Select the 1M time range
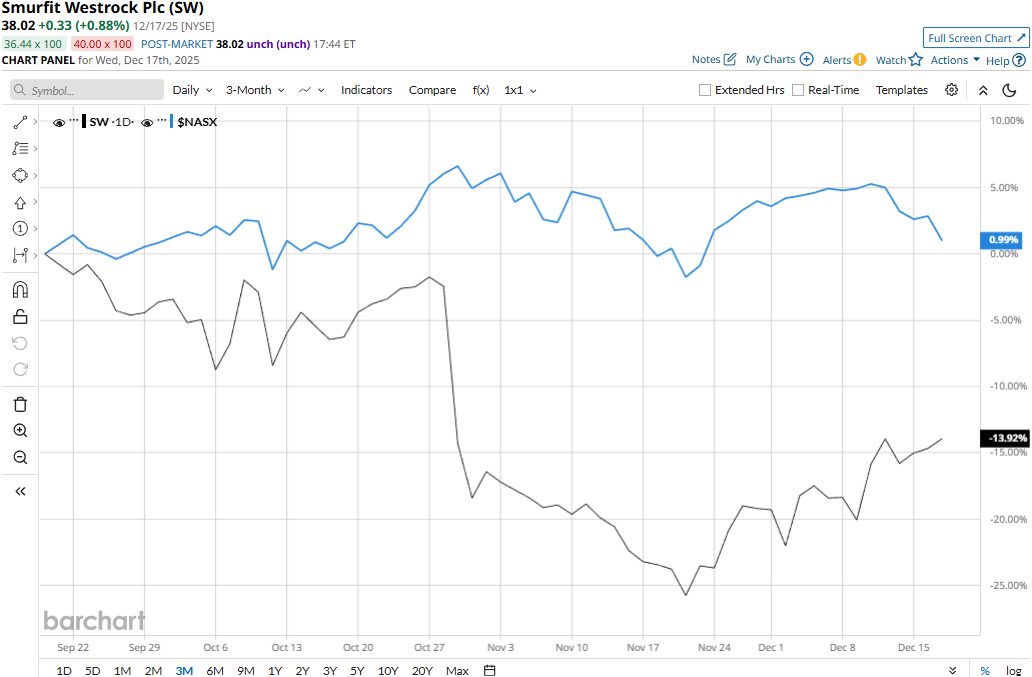 [122, 670]
